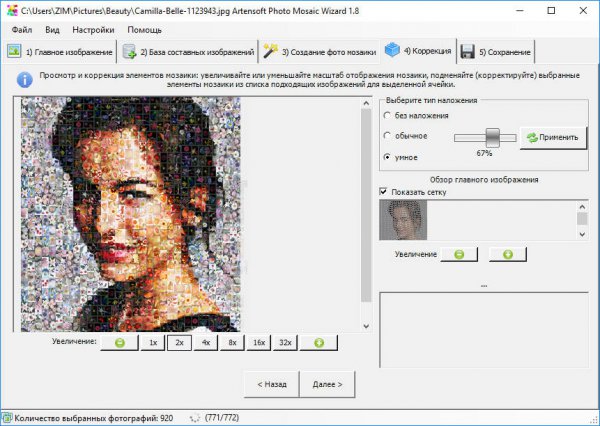Zoom out the main image overview
The height and width of the screenshot is (426, 600).
tap(459, 254)
